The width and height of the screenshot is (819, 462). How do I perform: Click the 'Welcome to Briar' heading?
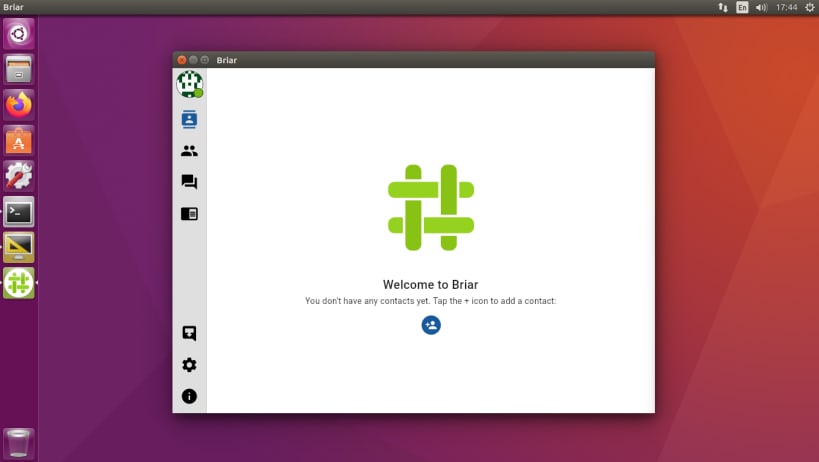[x=430, y=285]
